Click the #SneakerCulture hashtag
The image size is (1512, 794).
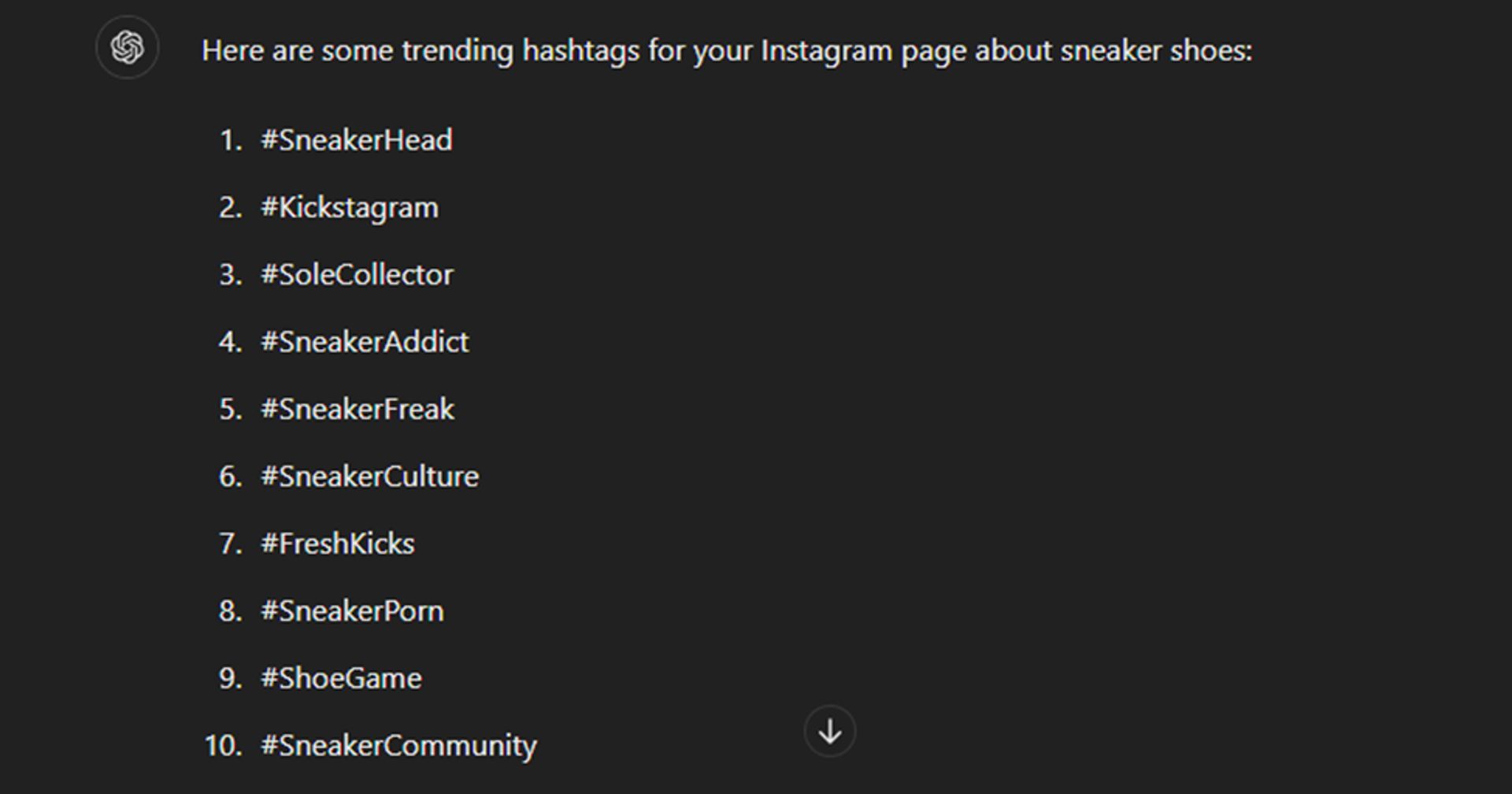coord(370,477)
